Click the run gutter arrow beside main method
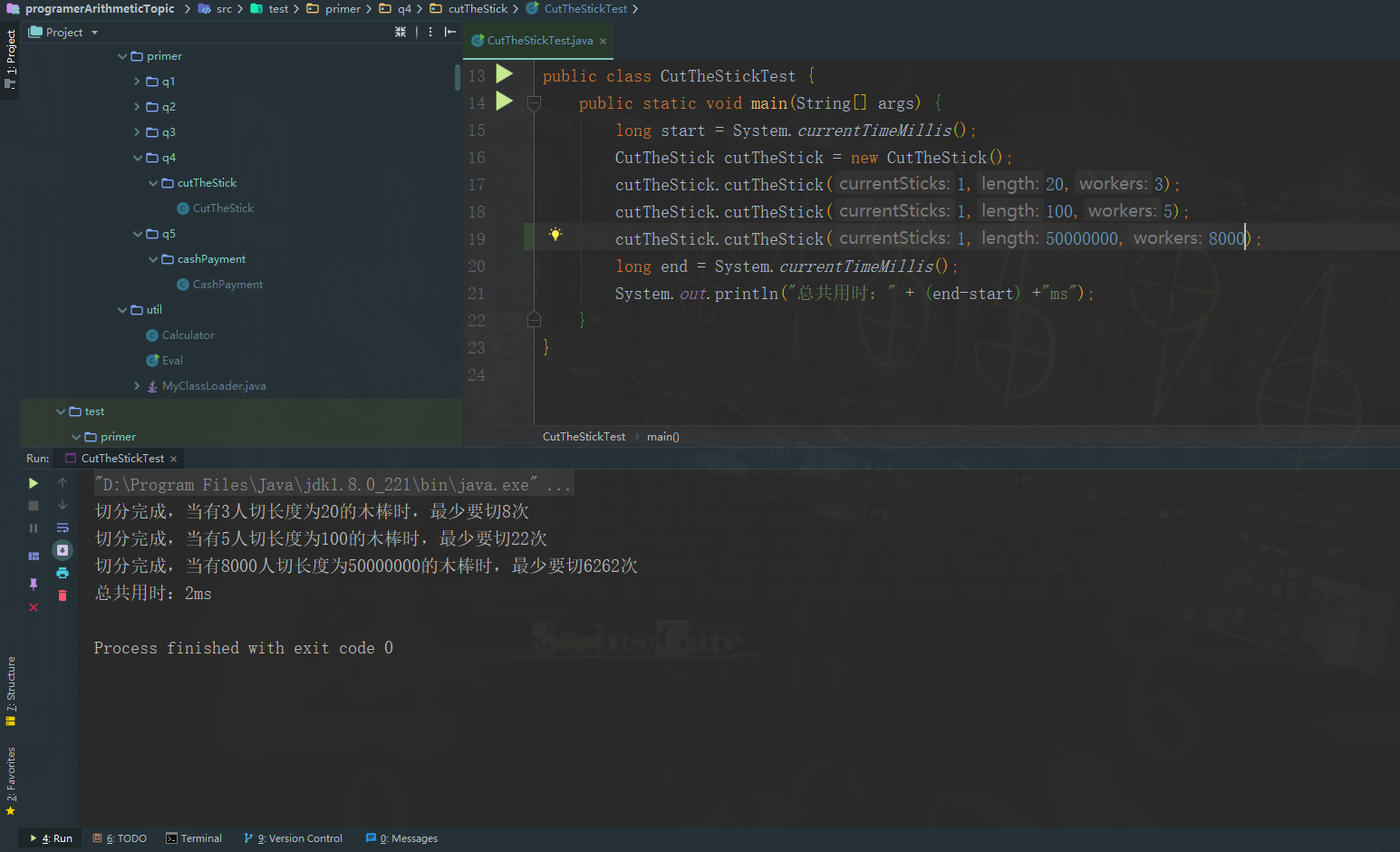 click(505, 102)
